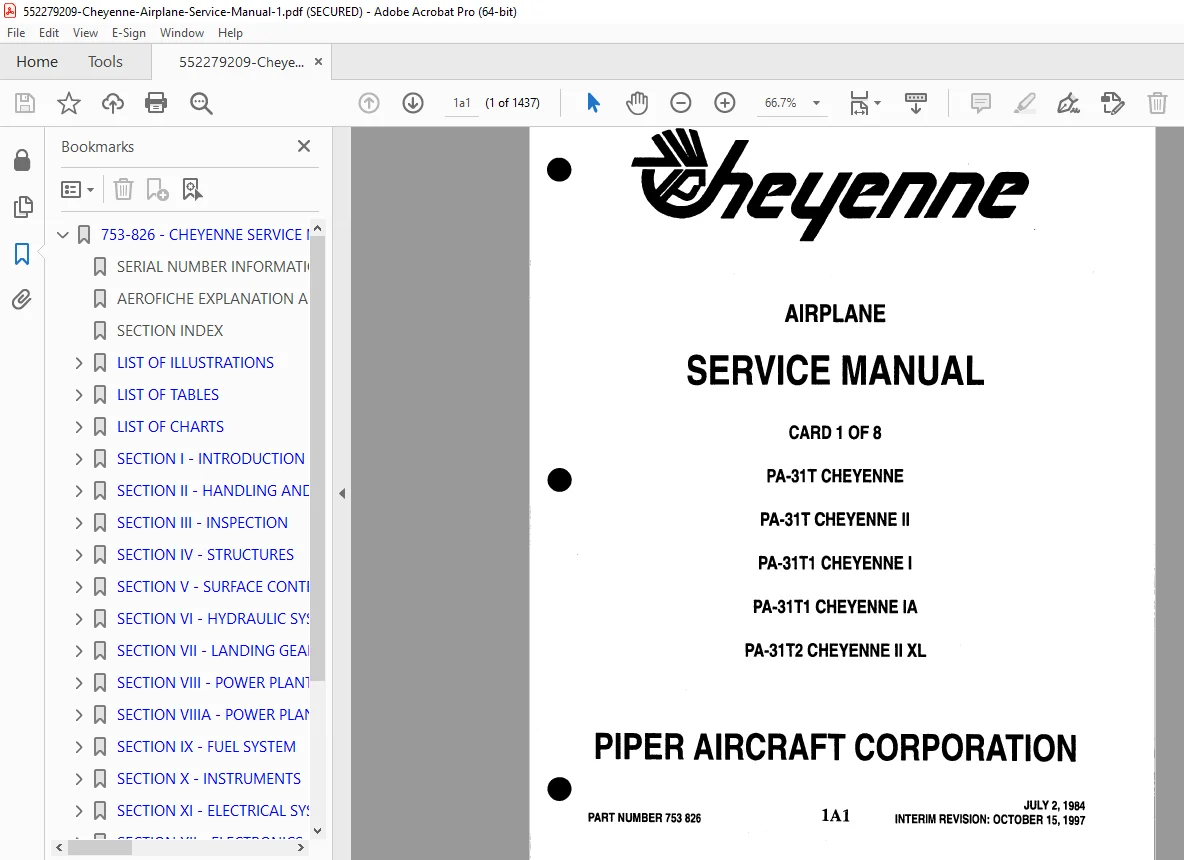Screen dimensions: 1184x860
Task: Click find current bookmark icon
Action: click(192, 190)
